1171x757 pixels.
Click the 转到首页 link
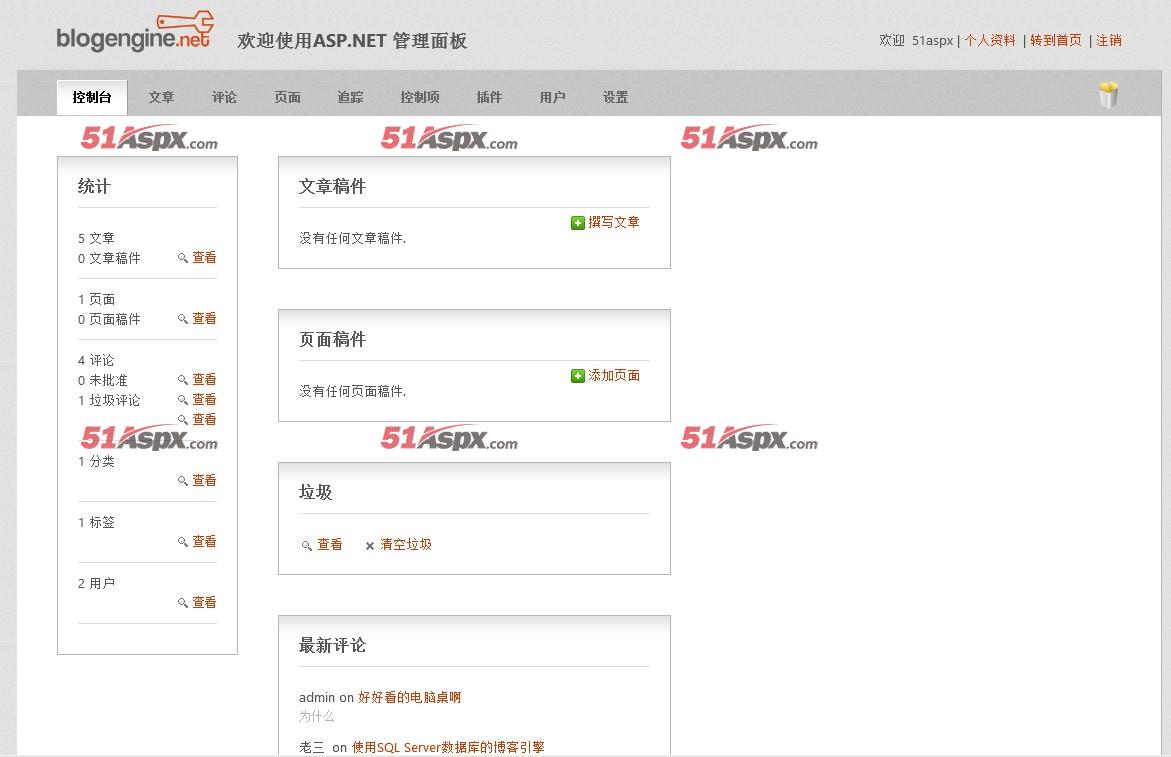(1055, 41)
